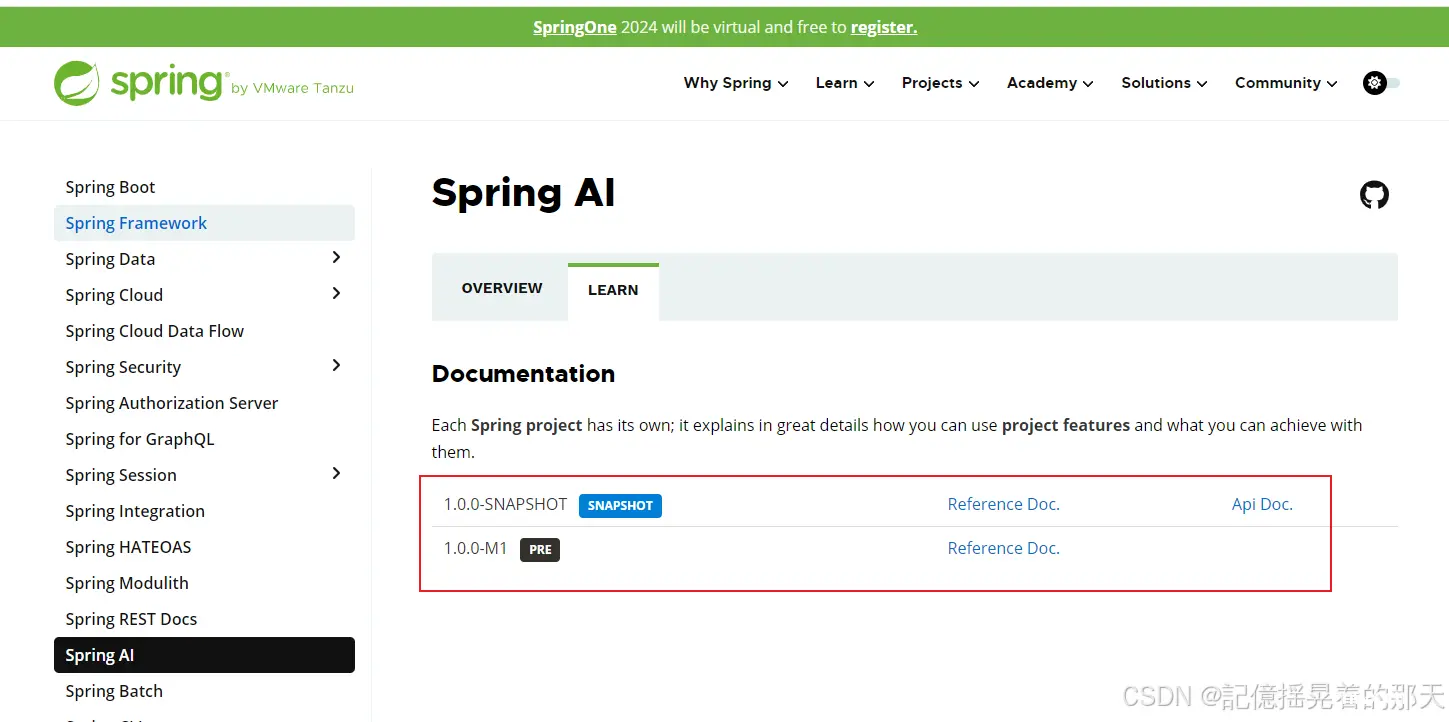
Task: Open Spring Security project page
Action: click(x=123, y=367)
